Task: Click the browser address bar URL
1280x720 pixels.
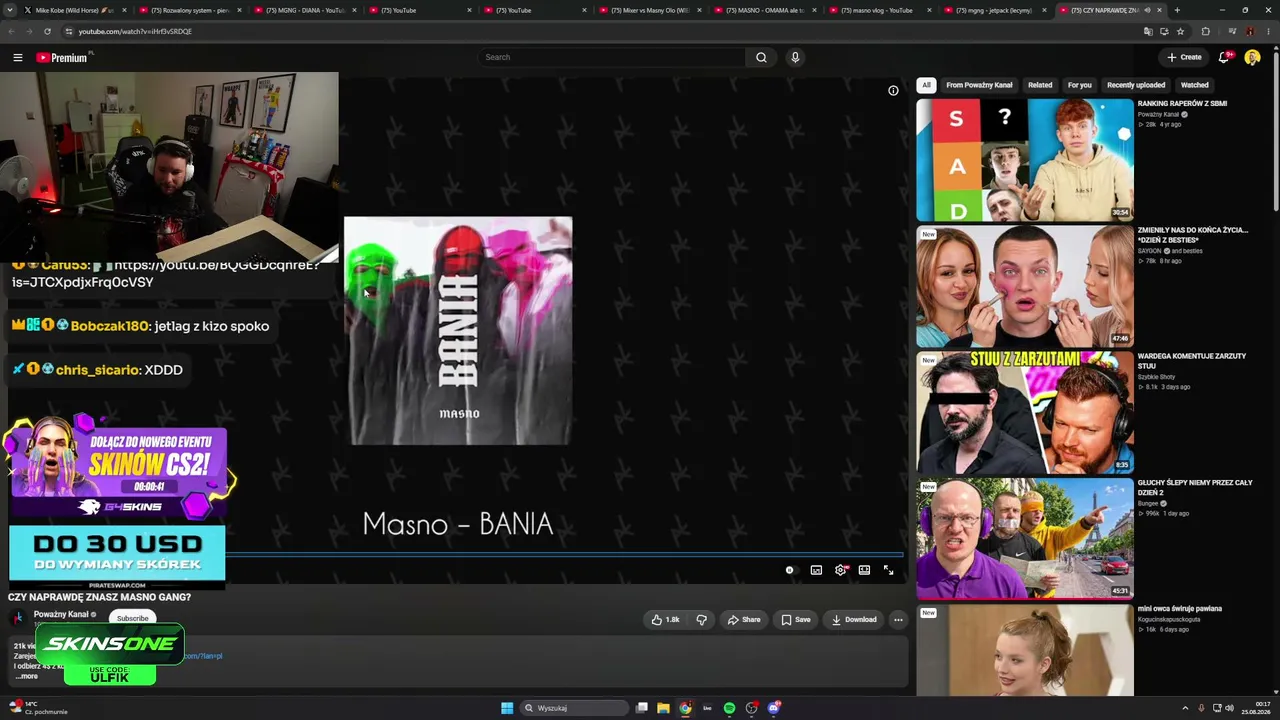Action: (135, 31)
